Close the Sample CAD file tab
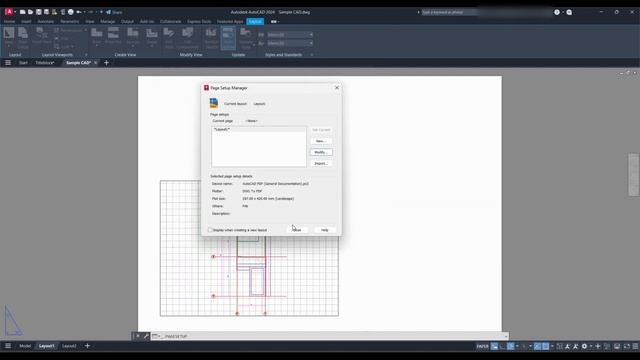 click(x=96, y=63)
